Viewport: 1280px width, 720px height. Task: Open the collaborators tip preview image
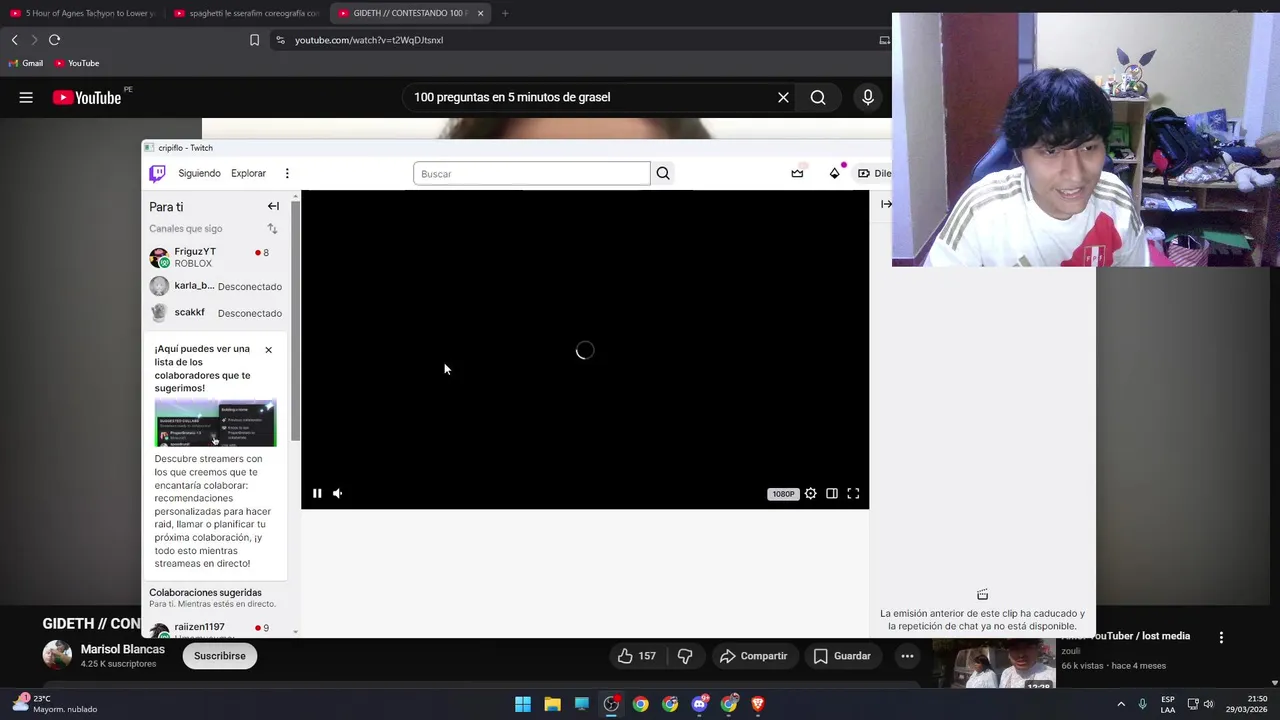pos(215,424)
